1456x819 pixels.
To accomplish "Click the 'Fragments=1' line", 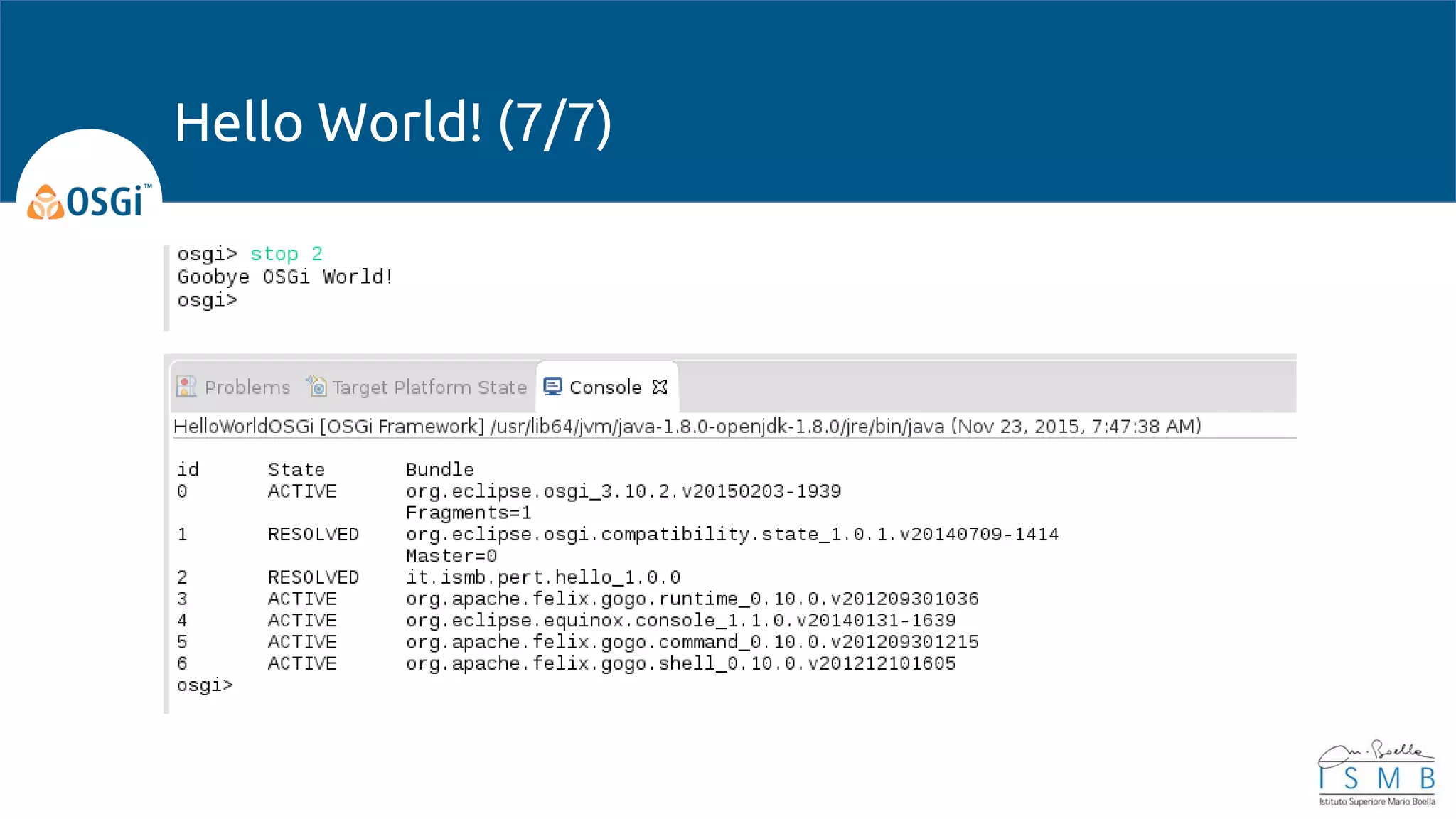I will point(469,513).
